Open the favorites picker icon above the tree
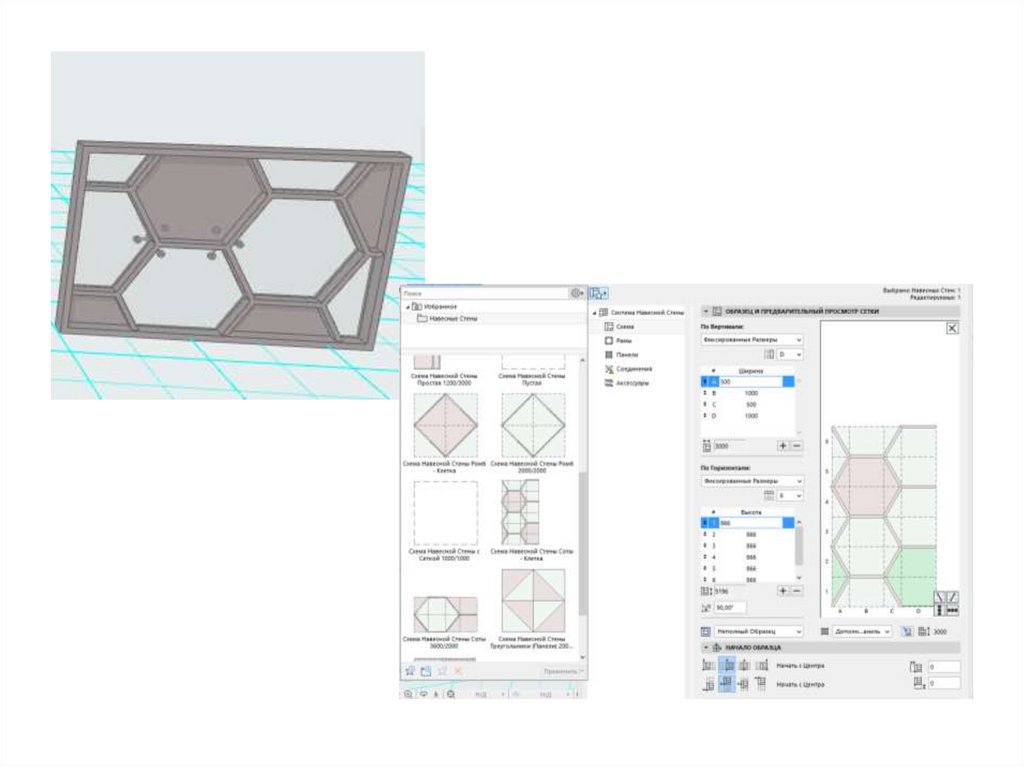This screenshot has height=767, width=1024. tap(598, 294)
